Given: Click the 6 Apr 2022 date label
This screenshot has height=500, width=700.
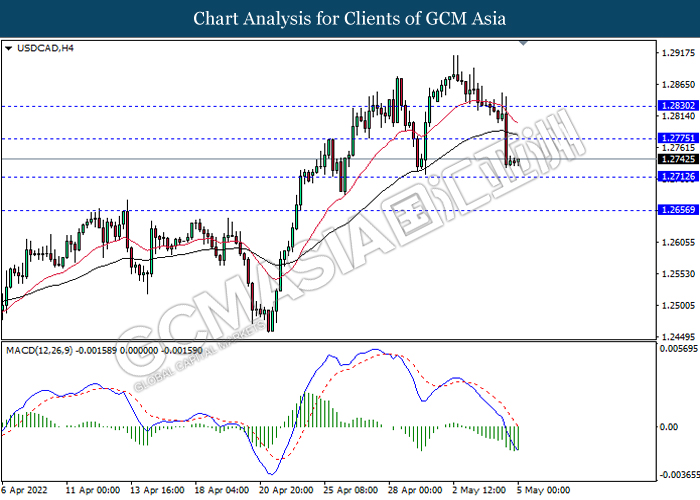Looking at the screenshot, I should click(x=24, y=490).
